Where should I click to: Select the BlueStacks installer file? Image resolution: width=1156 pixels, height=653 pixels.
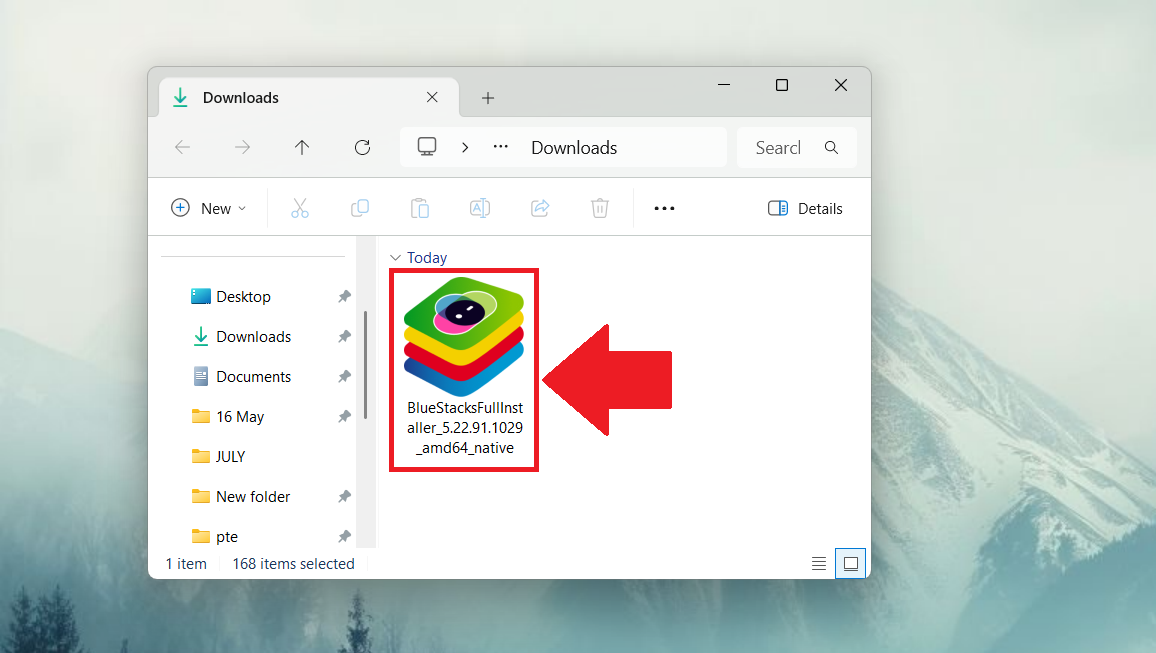[x=464, y=368]
